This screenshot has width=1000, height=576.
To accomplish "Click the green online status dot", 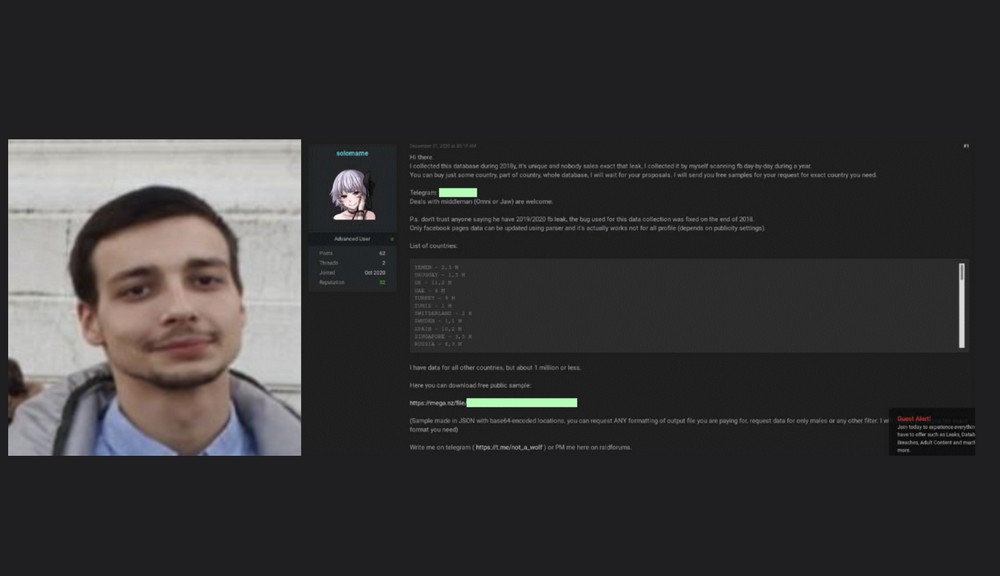I will pos(392,239).
